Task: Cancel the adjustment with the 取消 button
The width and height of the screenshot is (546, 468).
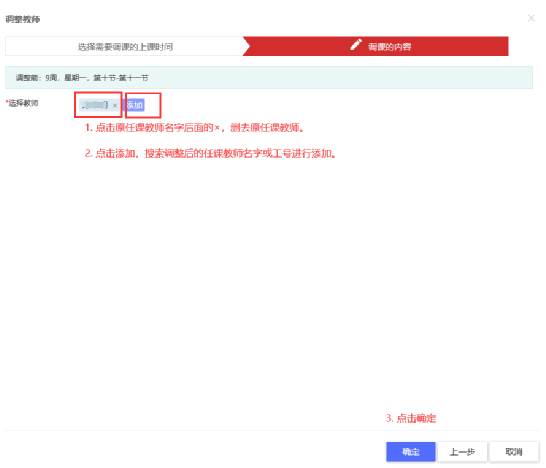Action: pyautogui.click(x=514, y=452)
